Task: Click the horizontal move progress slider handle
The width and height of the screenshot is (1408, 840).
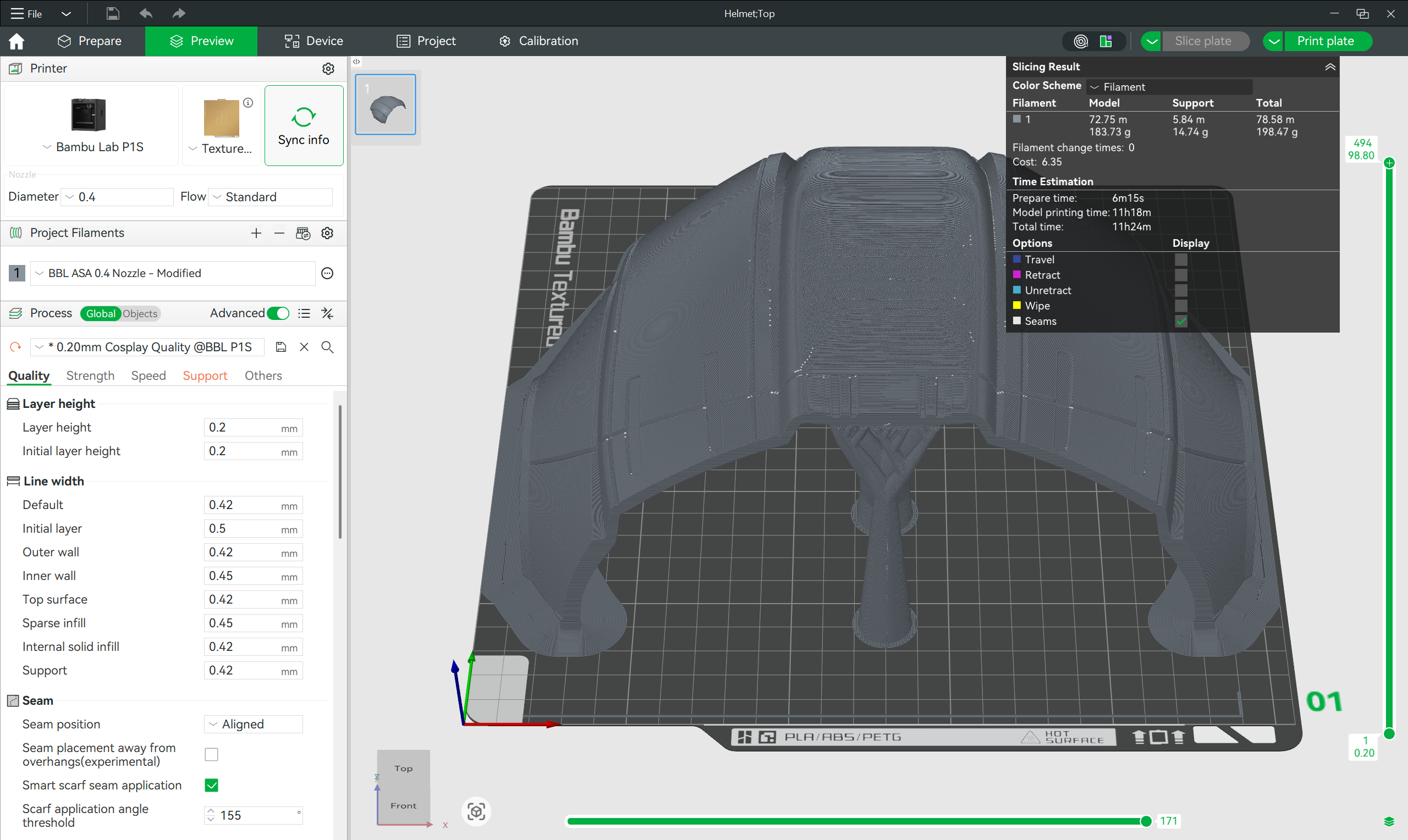Action: (1145, 821)
